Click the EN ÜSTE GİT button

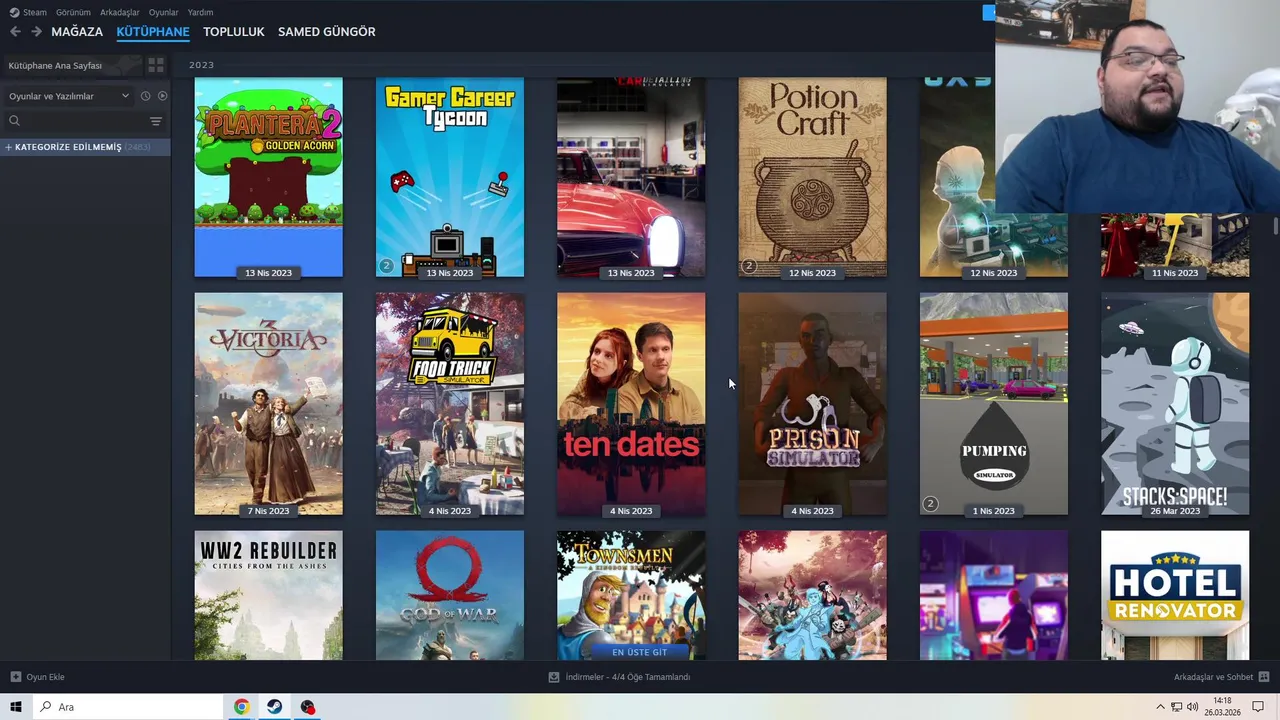pos(639,652)
